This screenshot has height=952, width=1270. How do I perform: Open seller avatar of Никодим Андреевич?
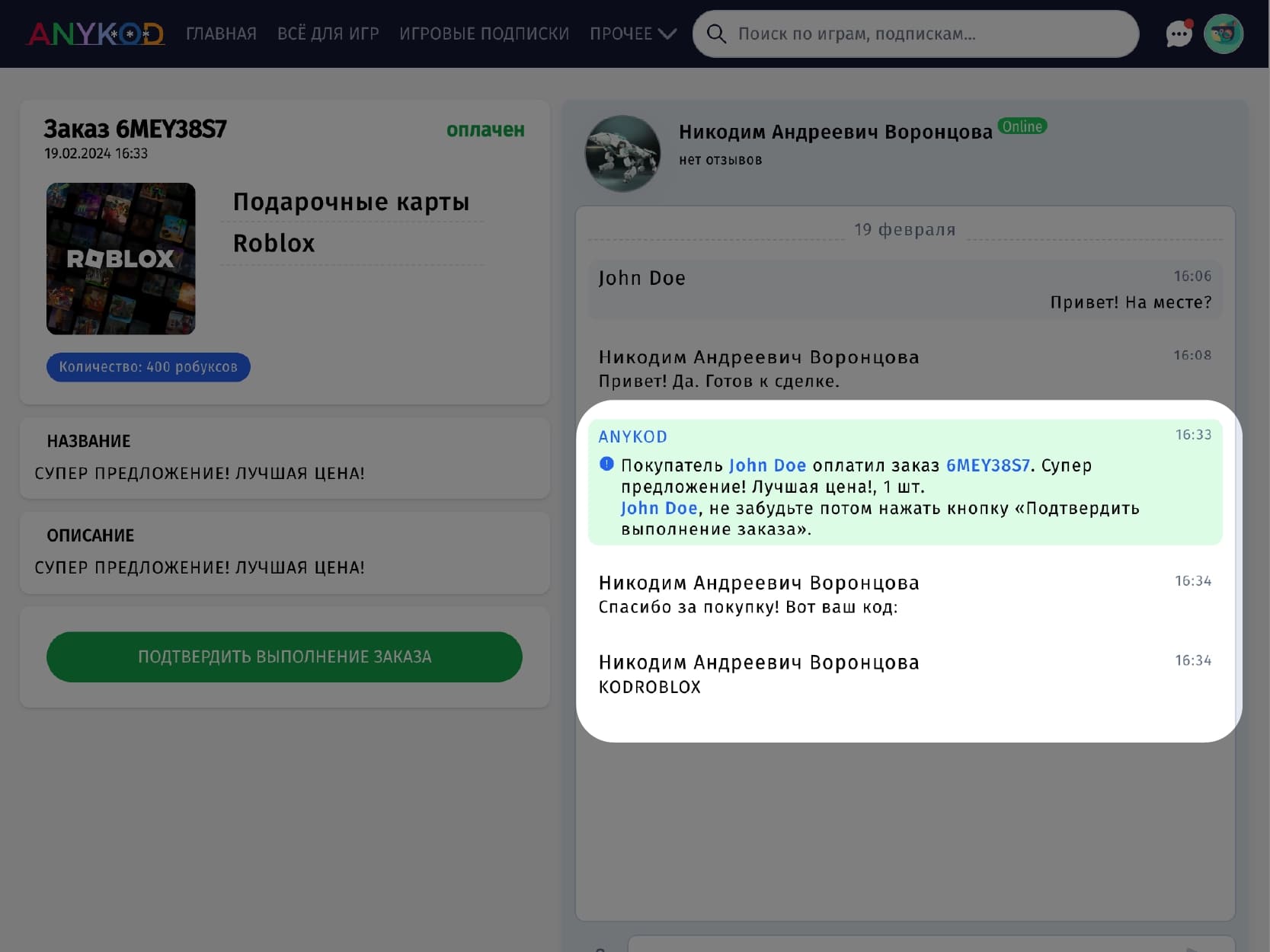point(622,153)
